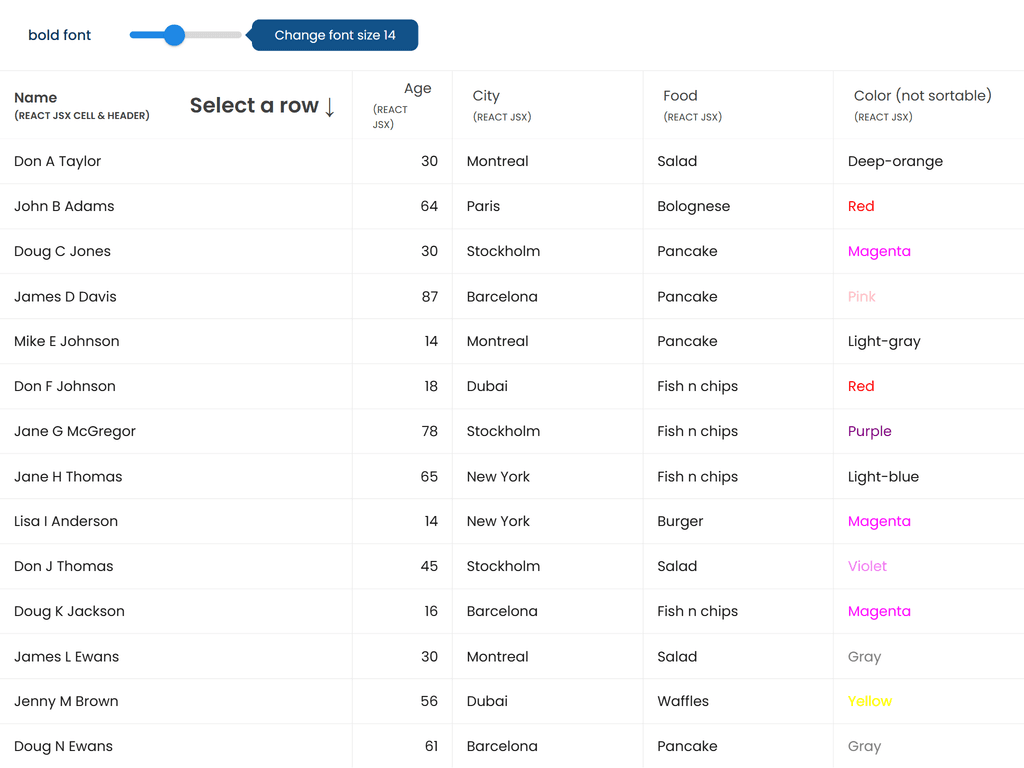
Task: Click the bold font label
Action: (x=59, y=34)
